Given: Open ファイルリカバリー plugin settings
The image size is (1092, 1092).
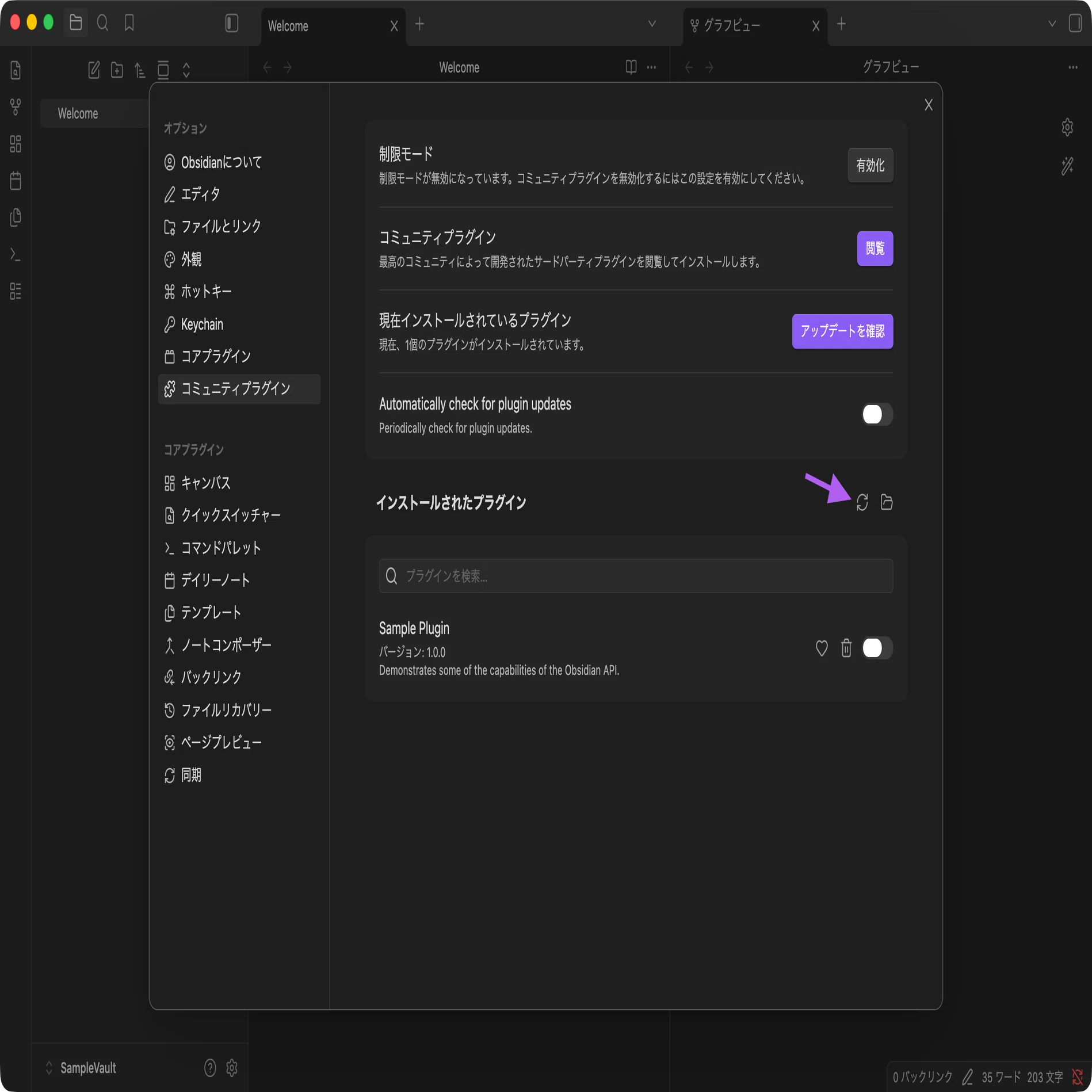Looking at the screenshot, I should point(239,710).
